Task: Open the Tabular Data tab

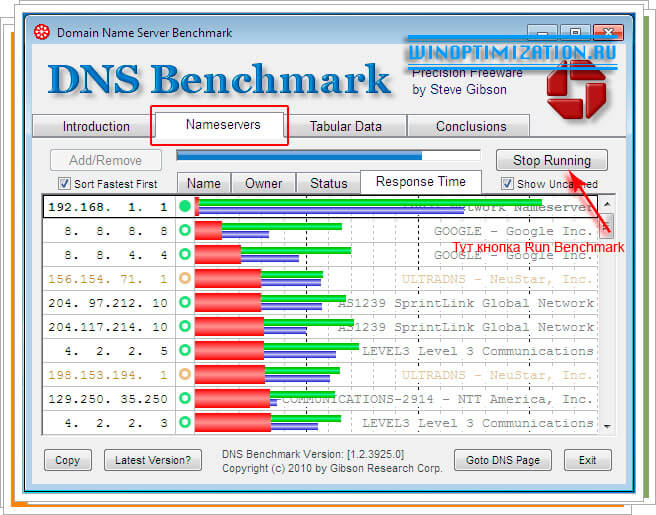Action: pos(345,127)
